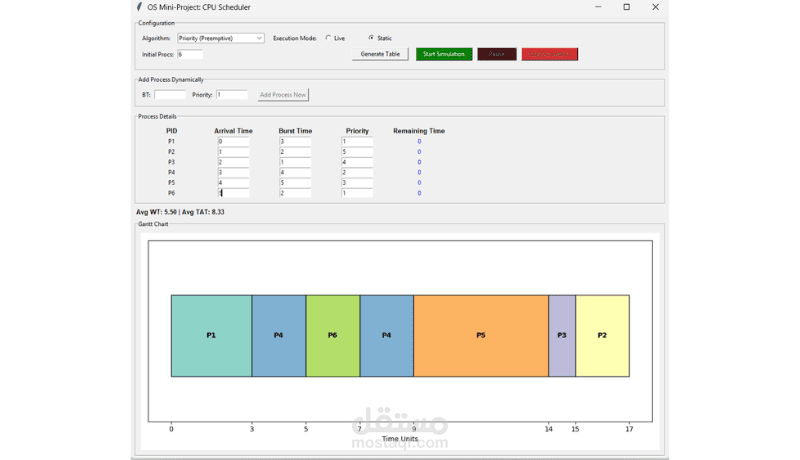Maximize the CPU Scheduler window
Image resolution: width=800 pixels, height=460 pixels.
point(627,7)
